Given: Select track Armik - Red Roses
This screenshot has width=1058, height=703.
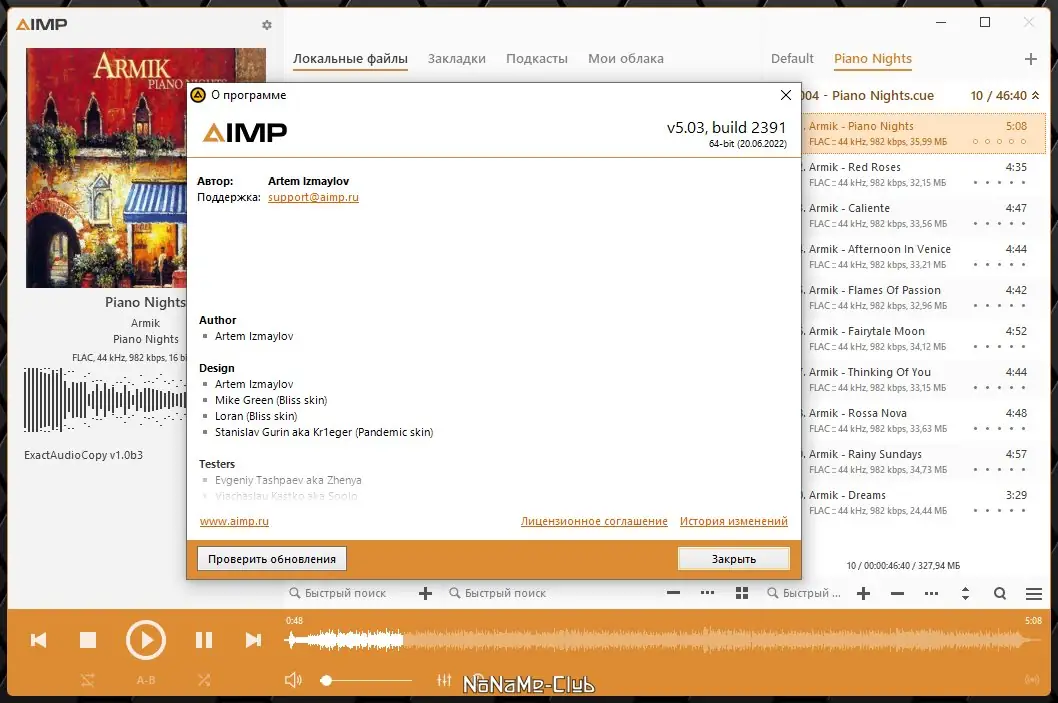Looking at the screenshot, I should pos(923,174).
